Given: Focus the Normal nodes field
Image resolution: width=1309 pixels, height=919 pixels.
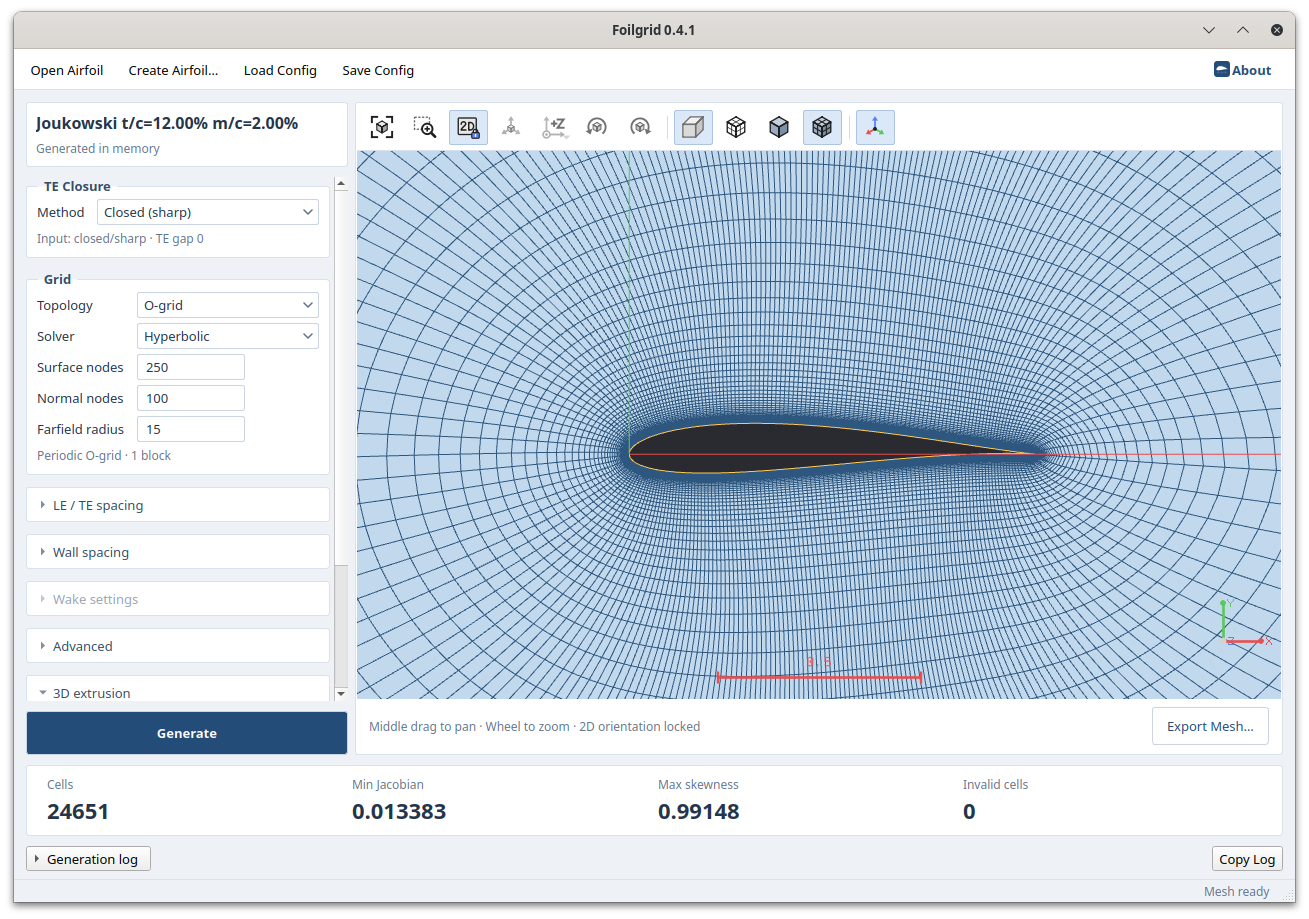Looking at the screenshot, I should pos(191,398).
